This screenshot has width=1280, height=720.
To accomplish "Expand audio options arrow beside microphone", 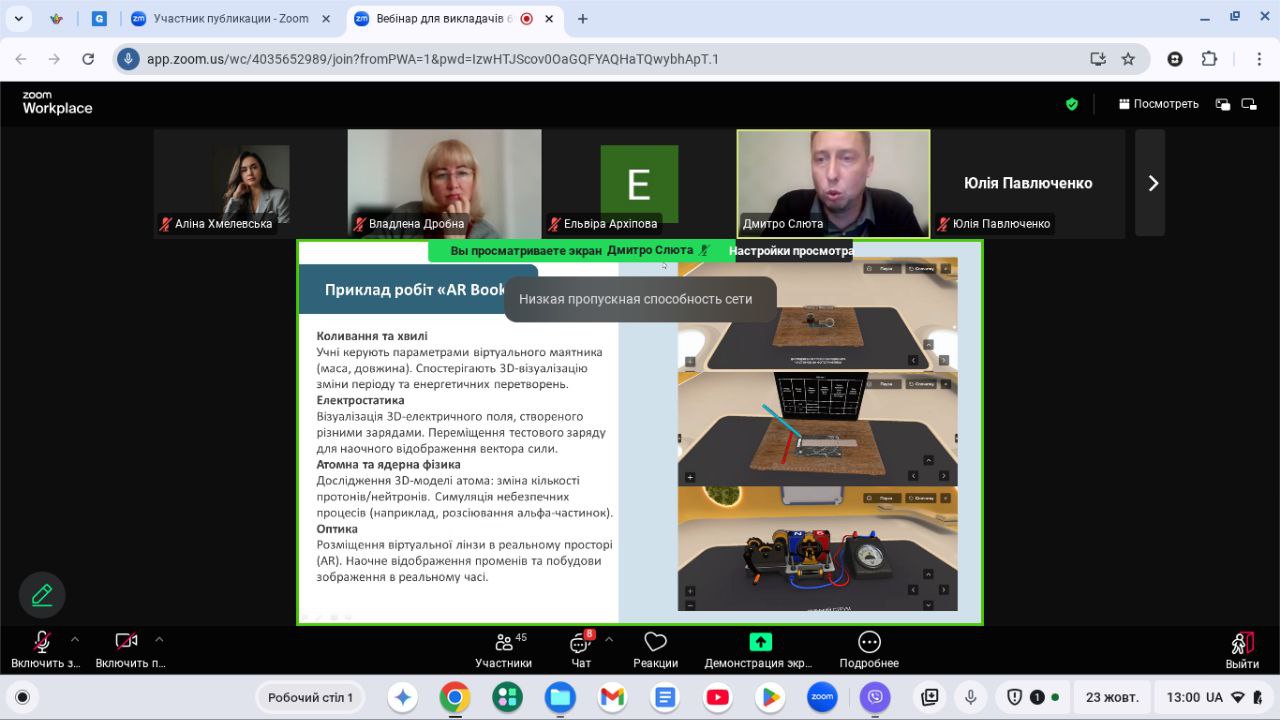I will pyautogui.click(x=75, y=639).
